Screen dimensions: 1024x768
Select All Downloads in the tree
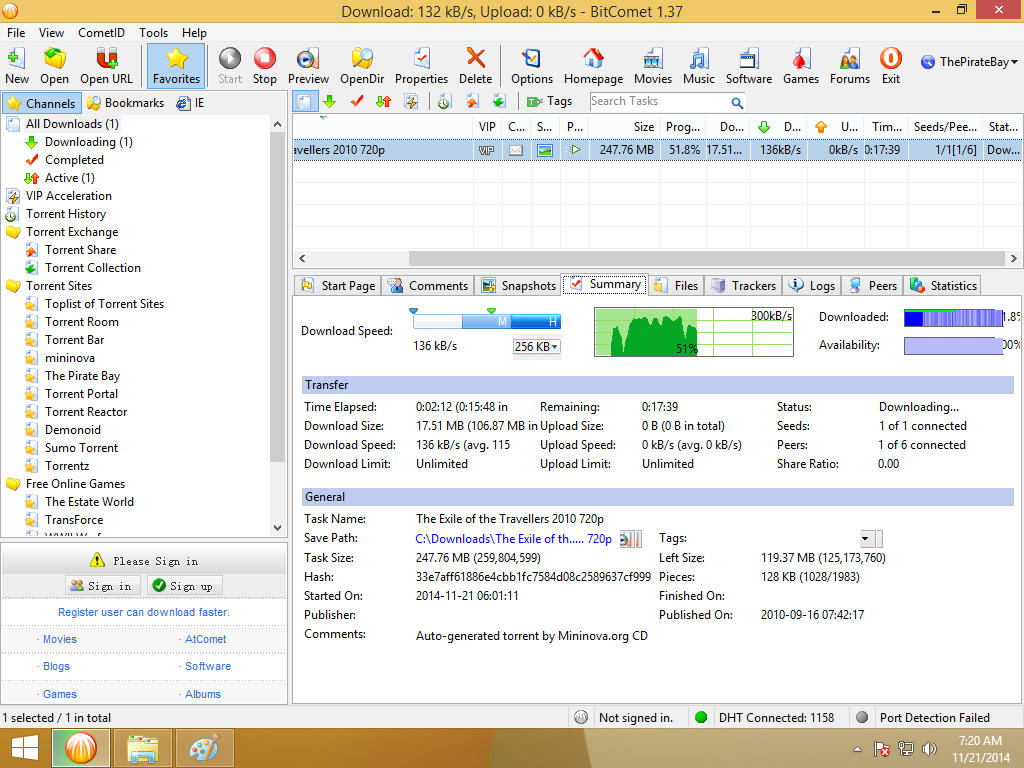(72, 124)
